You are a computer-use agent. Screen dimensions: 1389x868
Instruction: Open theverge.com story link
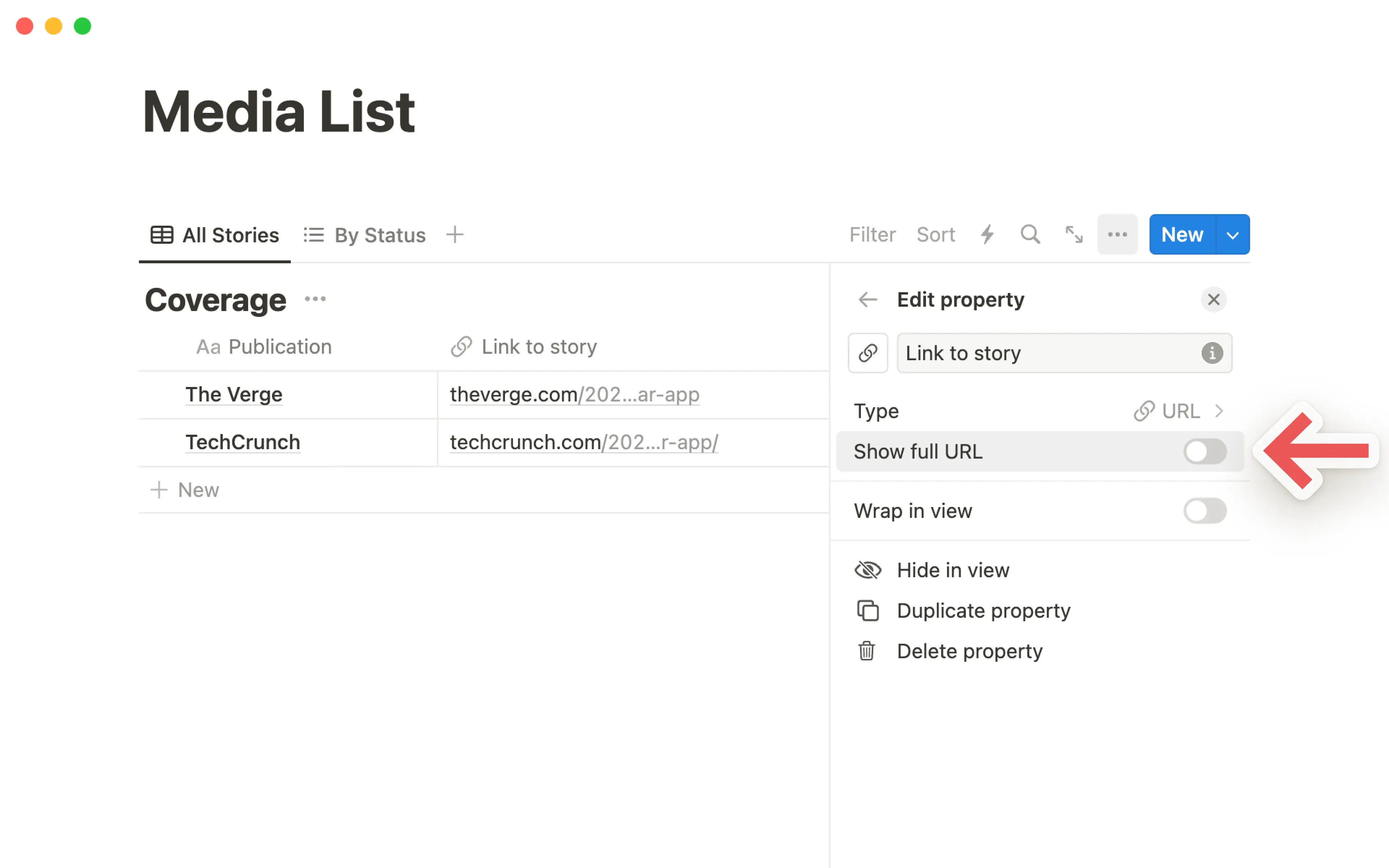(x=574, y=395)
